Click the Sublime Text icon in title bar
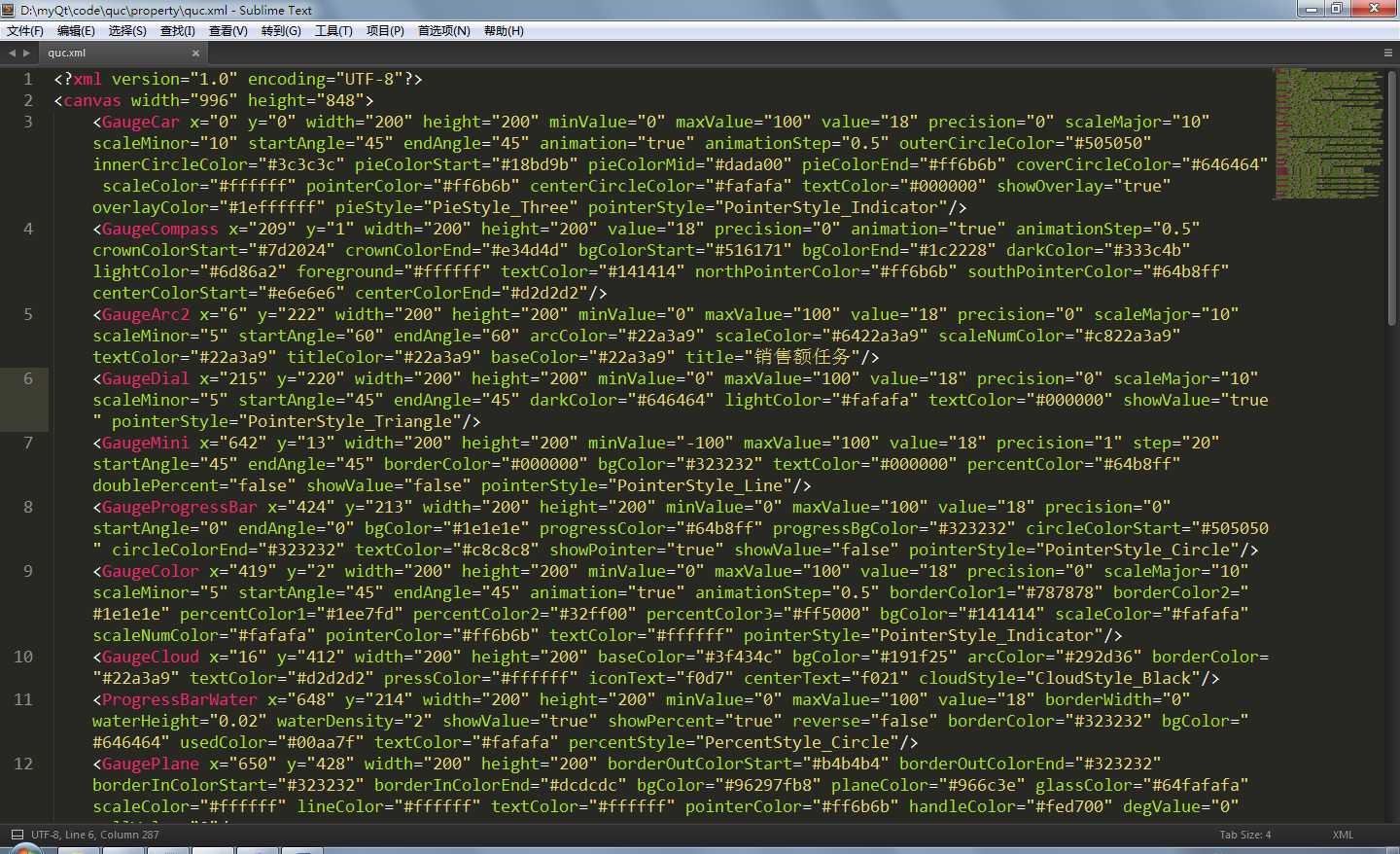Image resolution: width=1400 pixels, height=854 pixels. coord(9,10)
